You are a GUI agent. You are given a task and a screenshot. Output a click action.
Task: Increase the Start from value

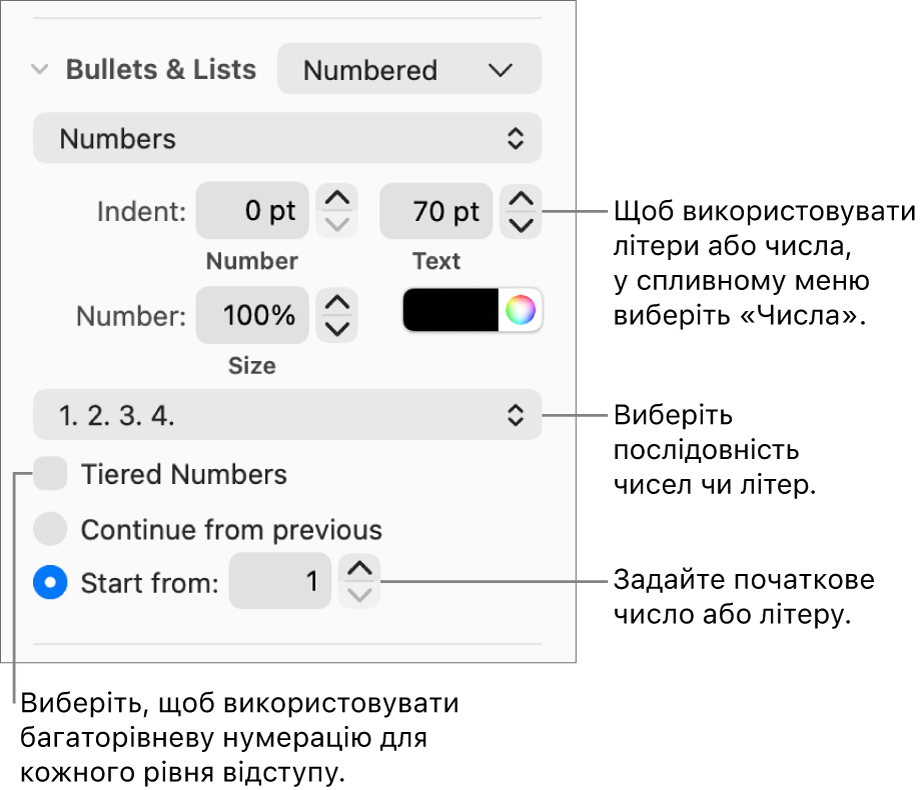360,569
